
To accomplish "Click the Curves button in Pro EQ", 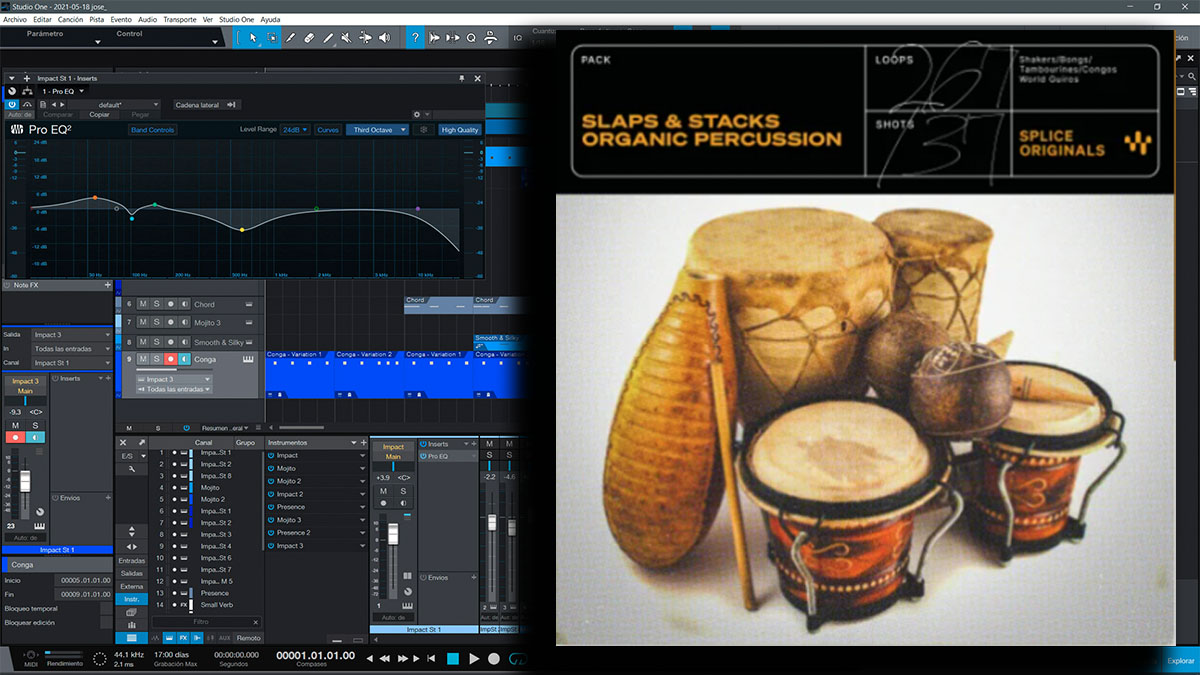I will click(x=328, y=130).
